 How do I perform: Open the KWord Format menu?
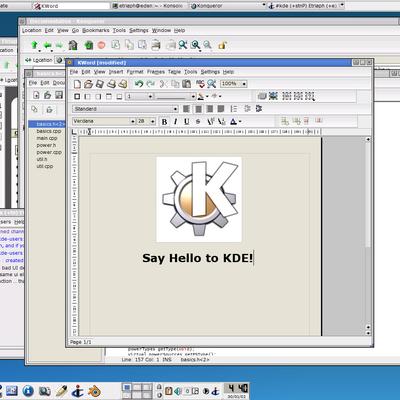(x=135, y=72)
